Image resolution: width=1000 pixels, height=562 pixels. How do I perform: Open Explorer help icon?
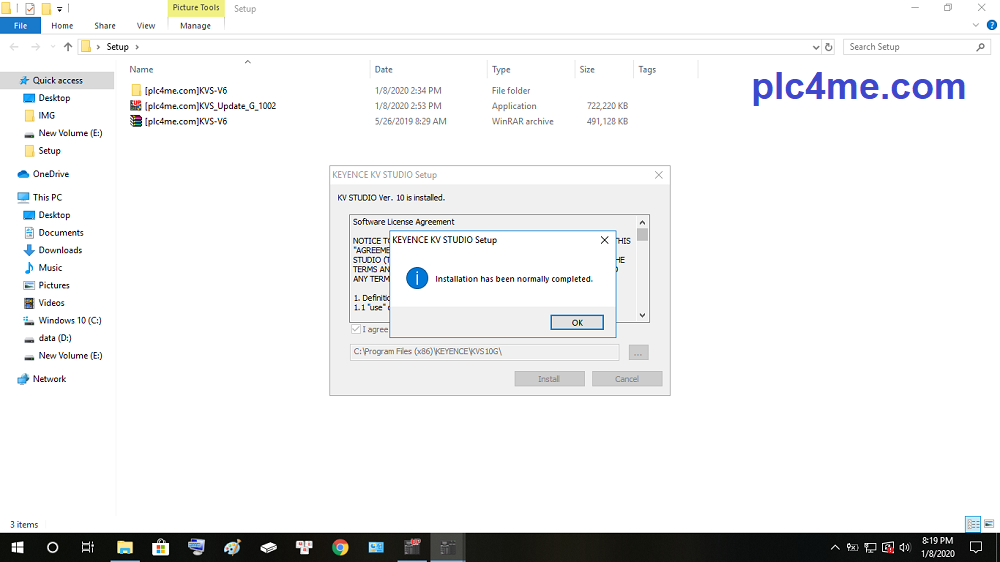(x=991, y=26)
